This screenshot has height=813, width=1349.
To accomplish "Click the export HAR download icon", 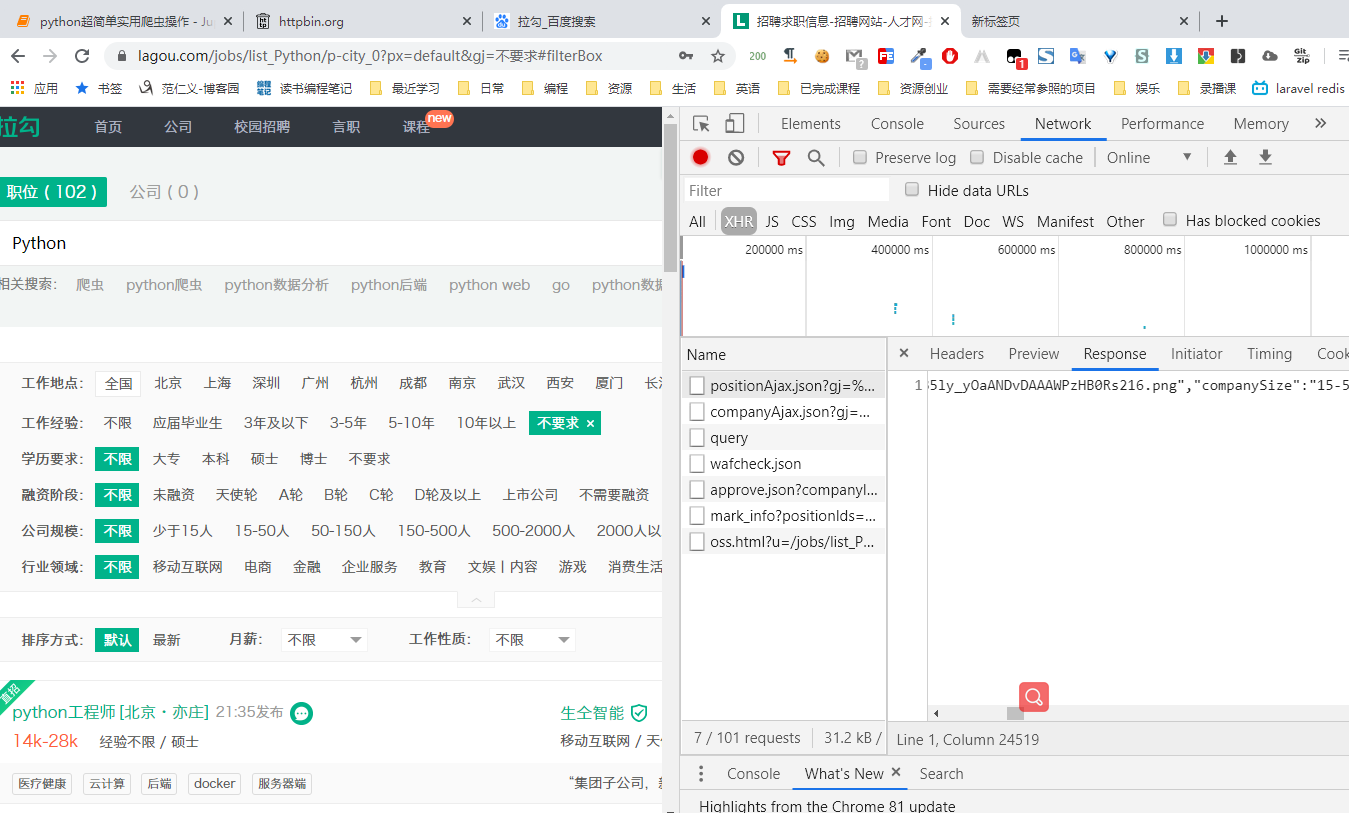I will pyautogui.click(x=1265, y=157).
